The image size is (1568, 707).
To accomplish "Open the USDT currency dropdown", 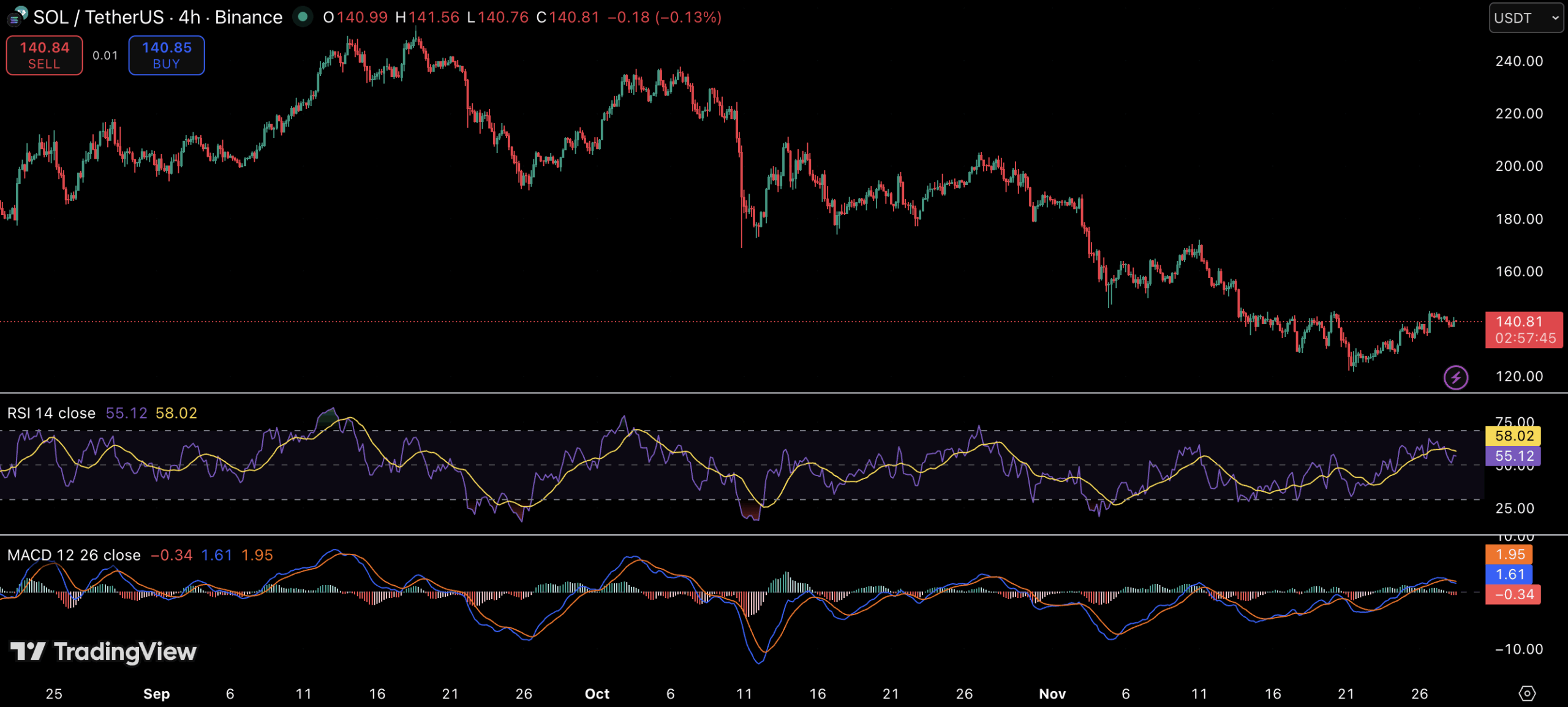I will 1525,18.
